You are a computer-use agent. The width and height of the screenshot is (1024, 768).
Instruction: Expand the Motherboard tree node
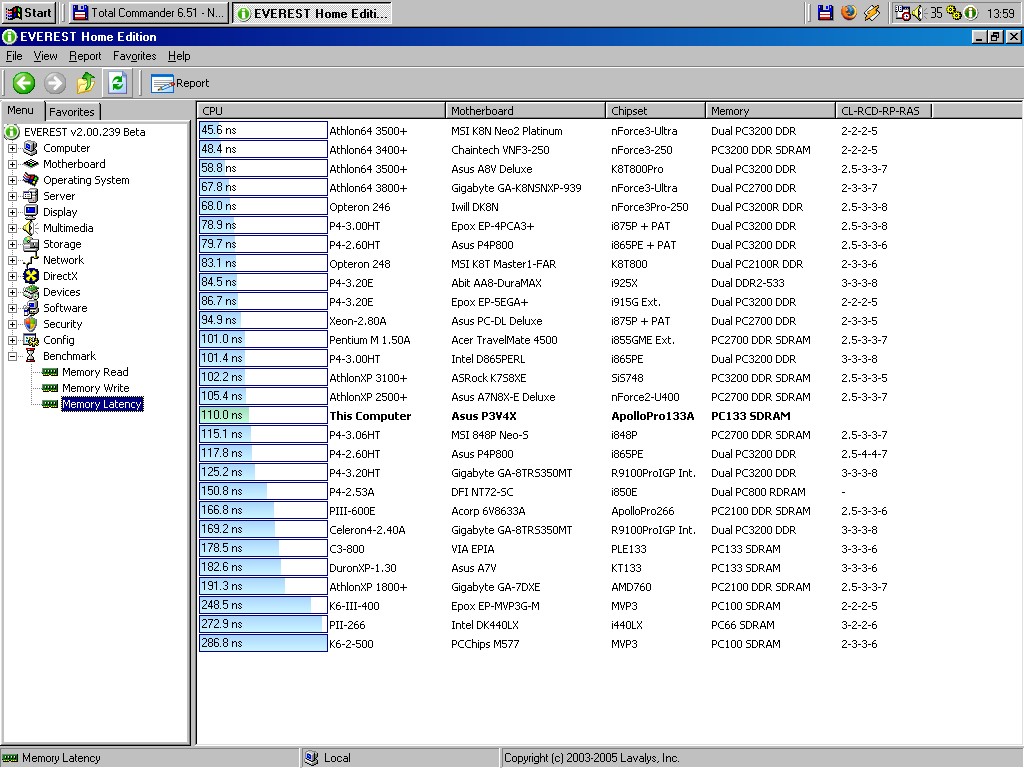point(12,164)
